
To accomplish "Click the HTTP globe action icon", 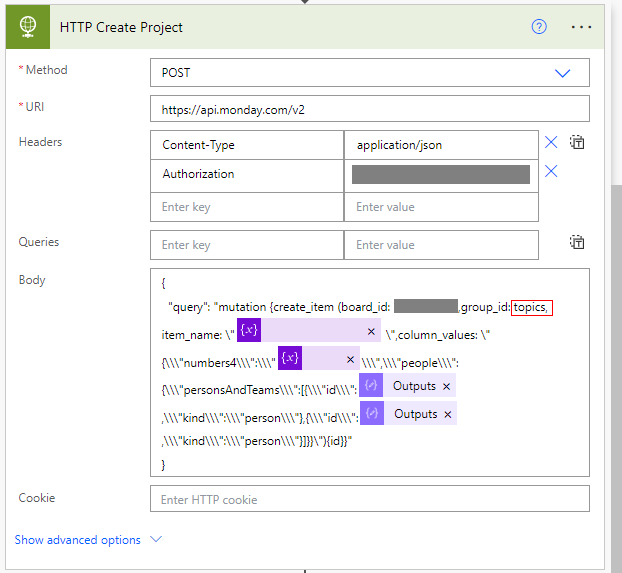I will click(28, 27).
